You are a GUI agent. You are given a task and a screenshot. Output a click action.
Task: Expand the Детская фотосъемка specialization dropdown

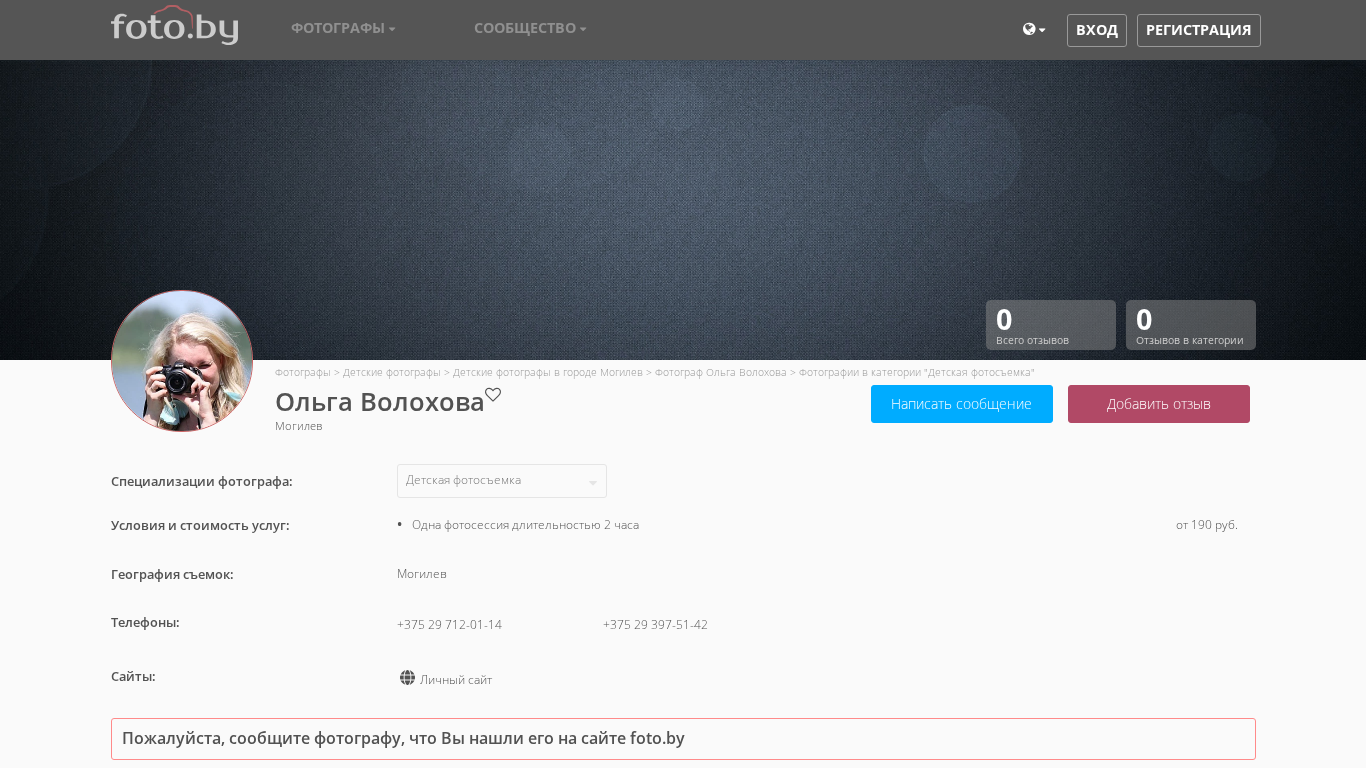point(501,481)
